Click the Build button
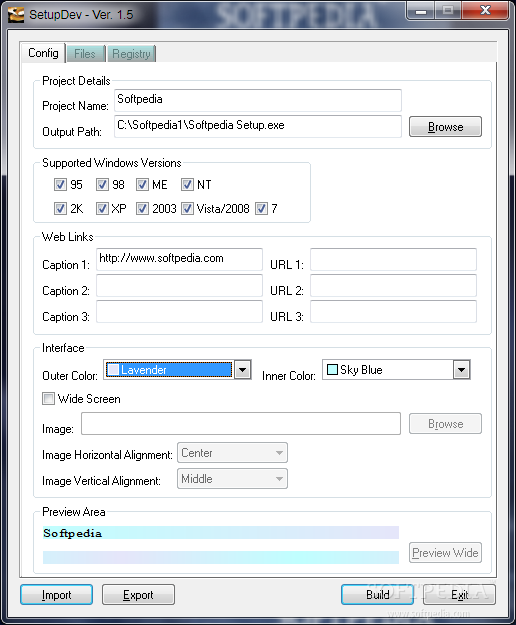This screenshot has width=516, height=625. (x=377, y=595)
